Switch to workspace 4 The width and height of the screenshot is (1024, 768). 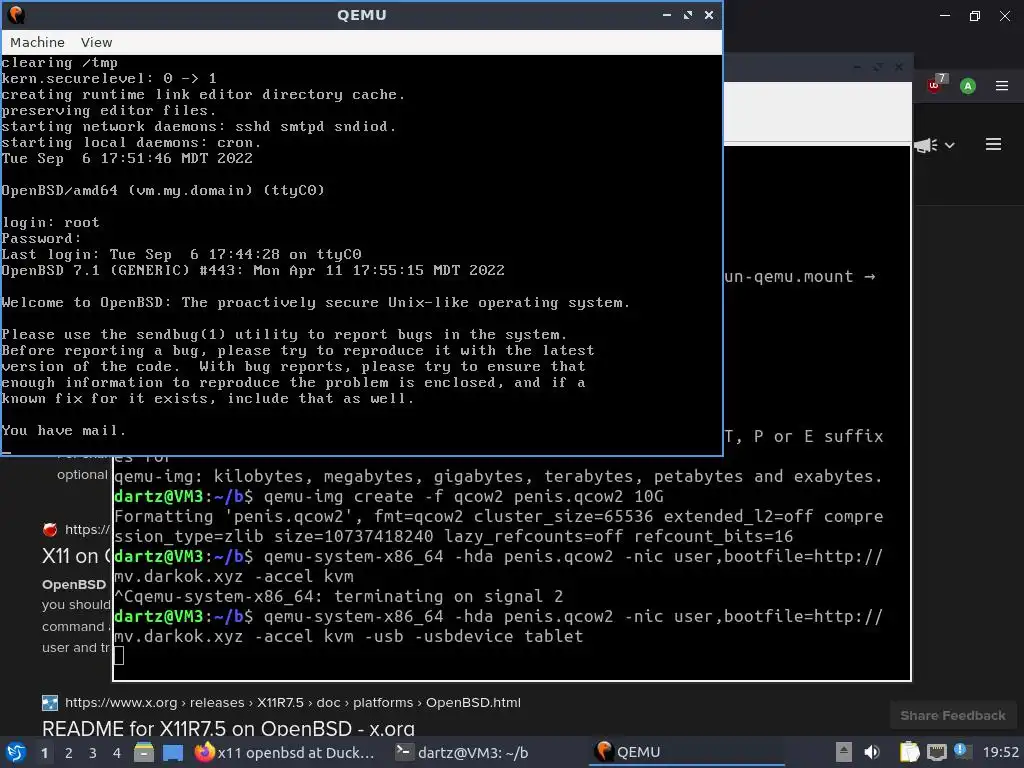click(x=117, y=753)
